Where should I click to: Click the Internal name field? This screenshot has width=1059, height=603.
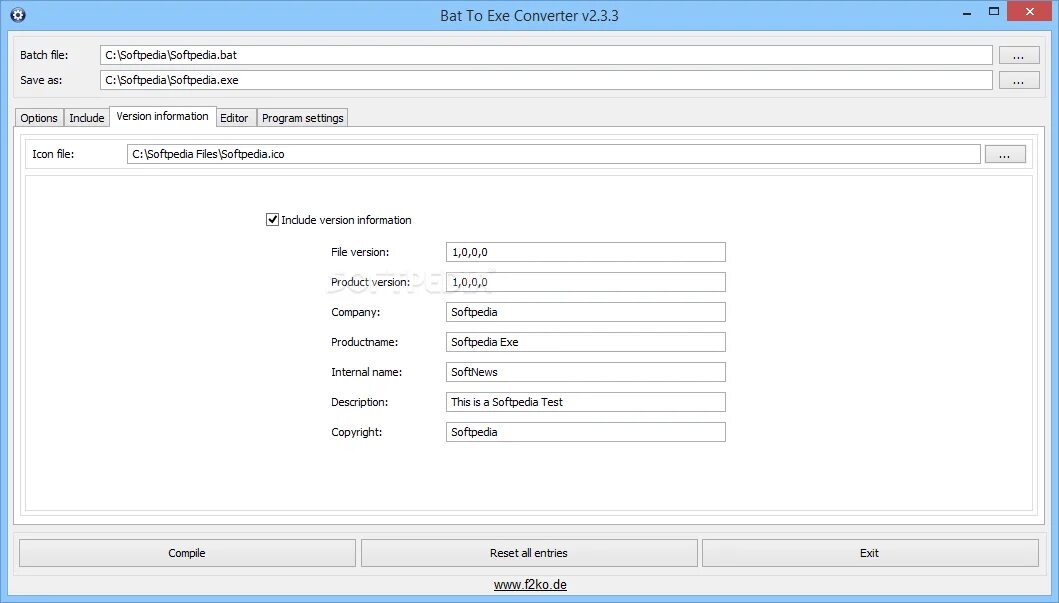click(x=586, y=372)
